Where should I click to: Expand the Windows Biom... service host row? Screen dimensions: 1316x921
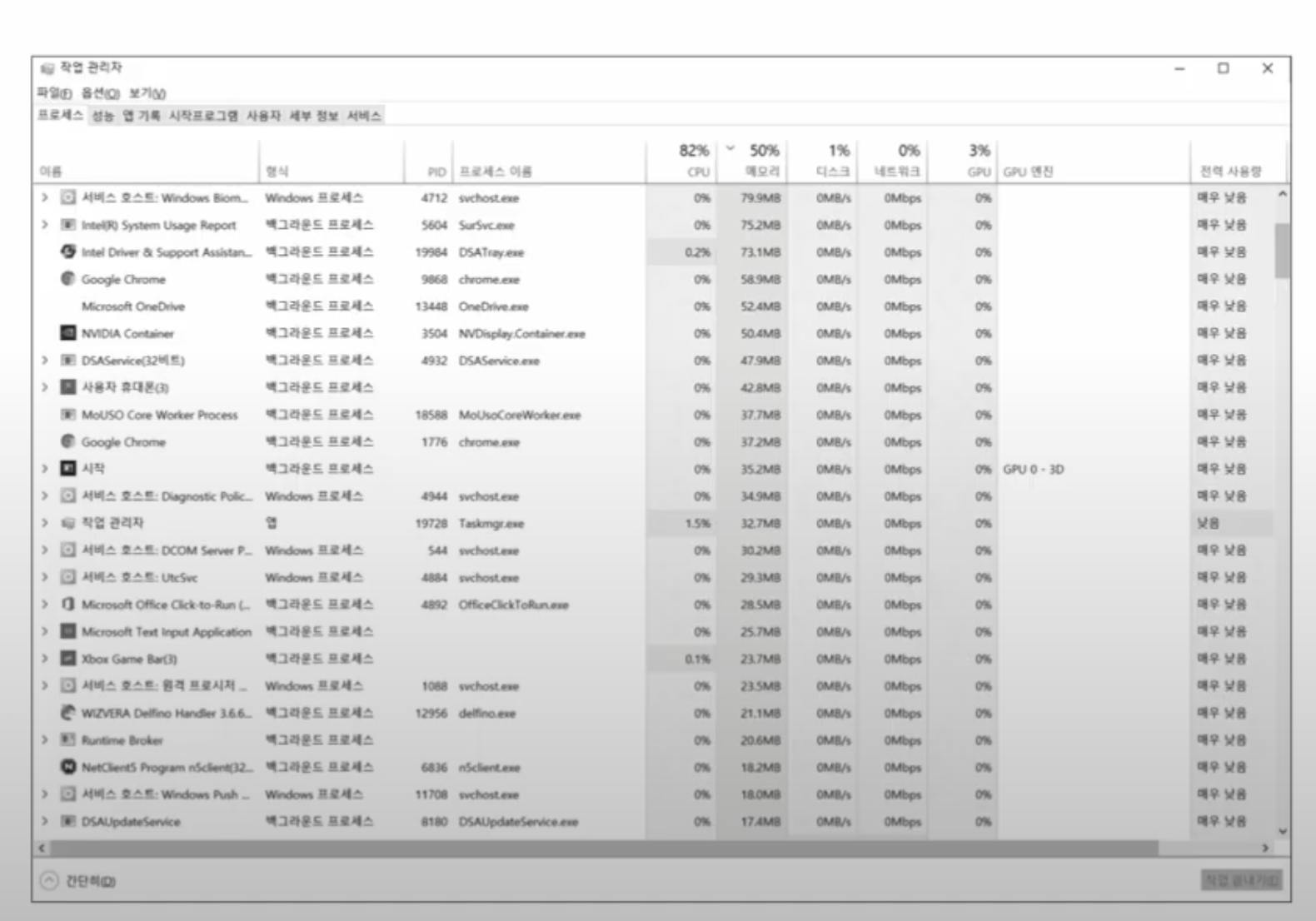point(45,198)
